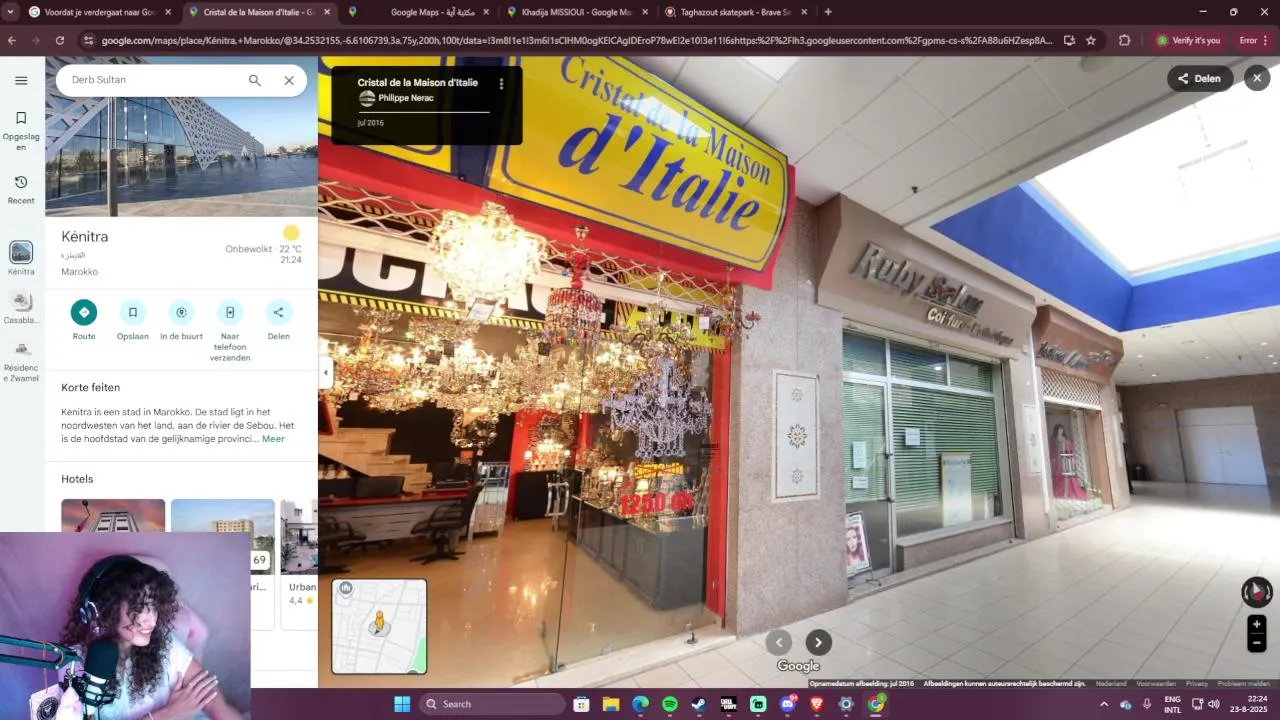Open Steam from the taskbar
The width and height of the screenshot is (1280, 720).
[x=699, y=704]
